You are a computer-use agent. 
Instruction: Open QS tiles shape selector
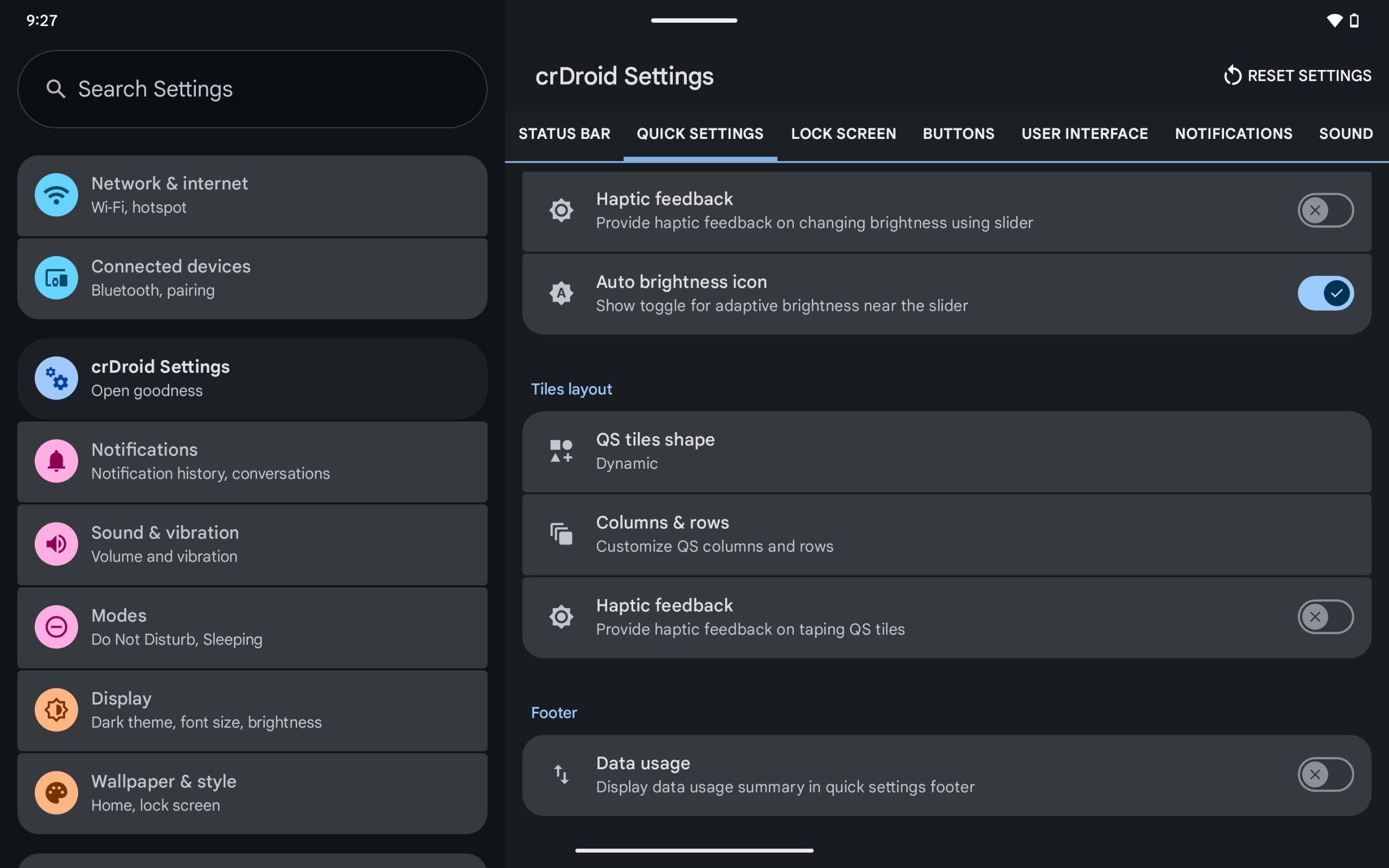pos(946,451)
